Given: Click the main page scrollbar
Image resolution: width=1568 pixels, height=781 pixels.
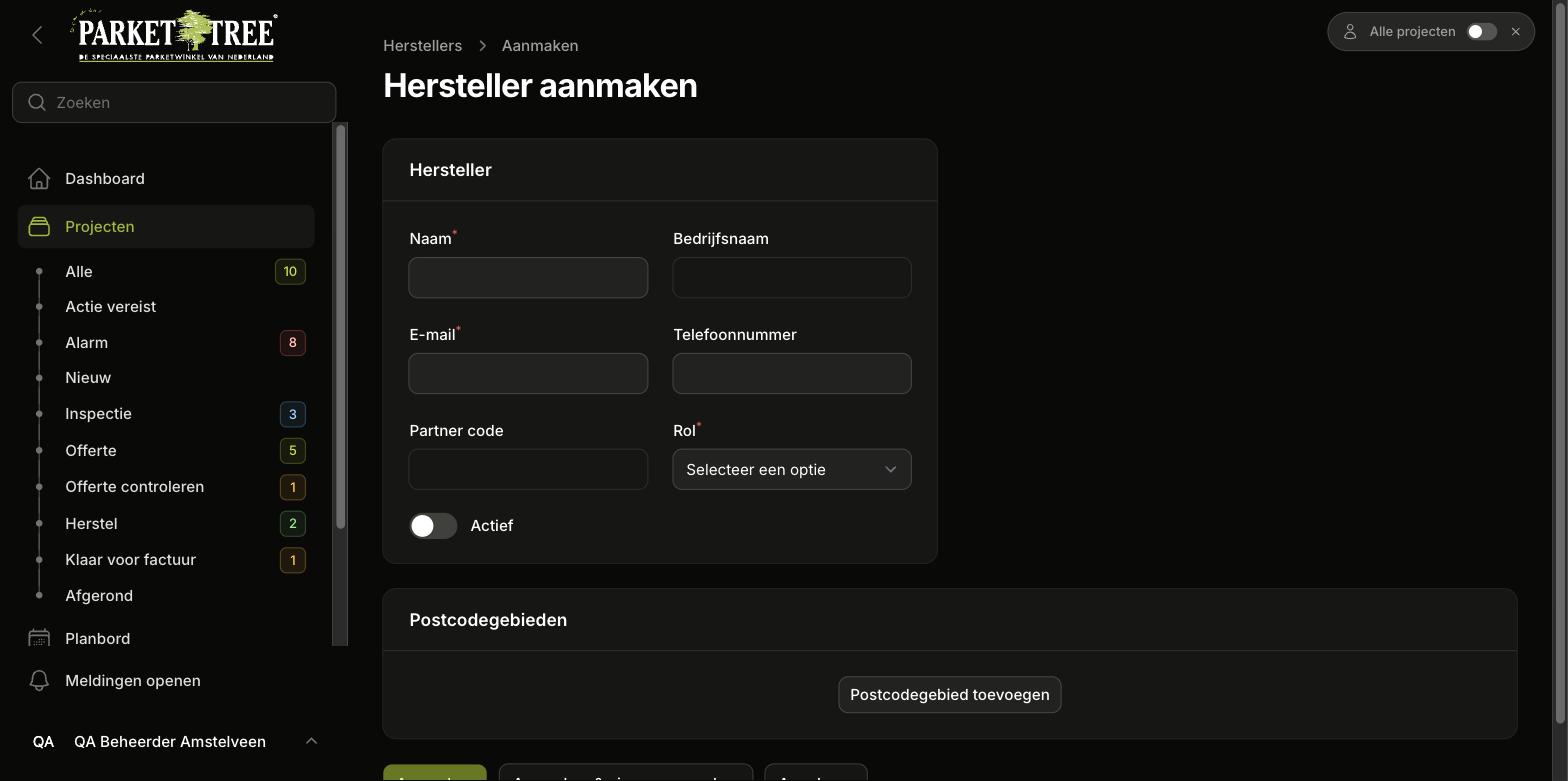Looking at the screenshot, I should tap(1561, 362).
